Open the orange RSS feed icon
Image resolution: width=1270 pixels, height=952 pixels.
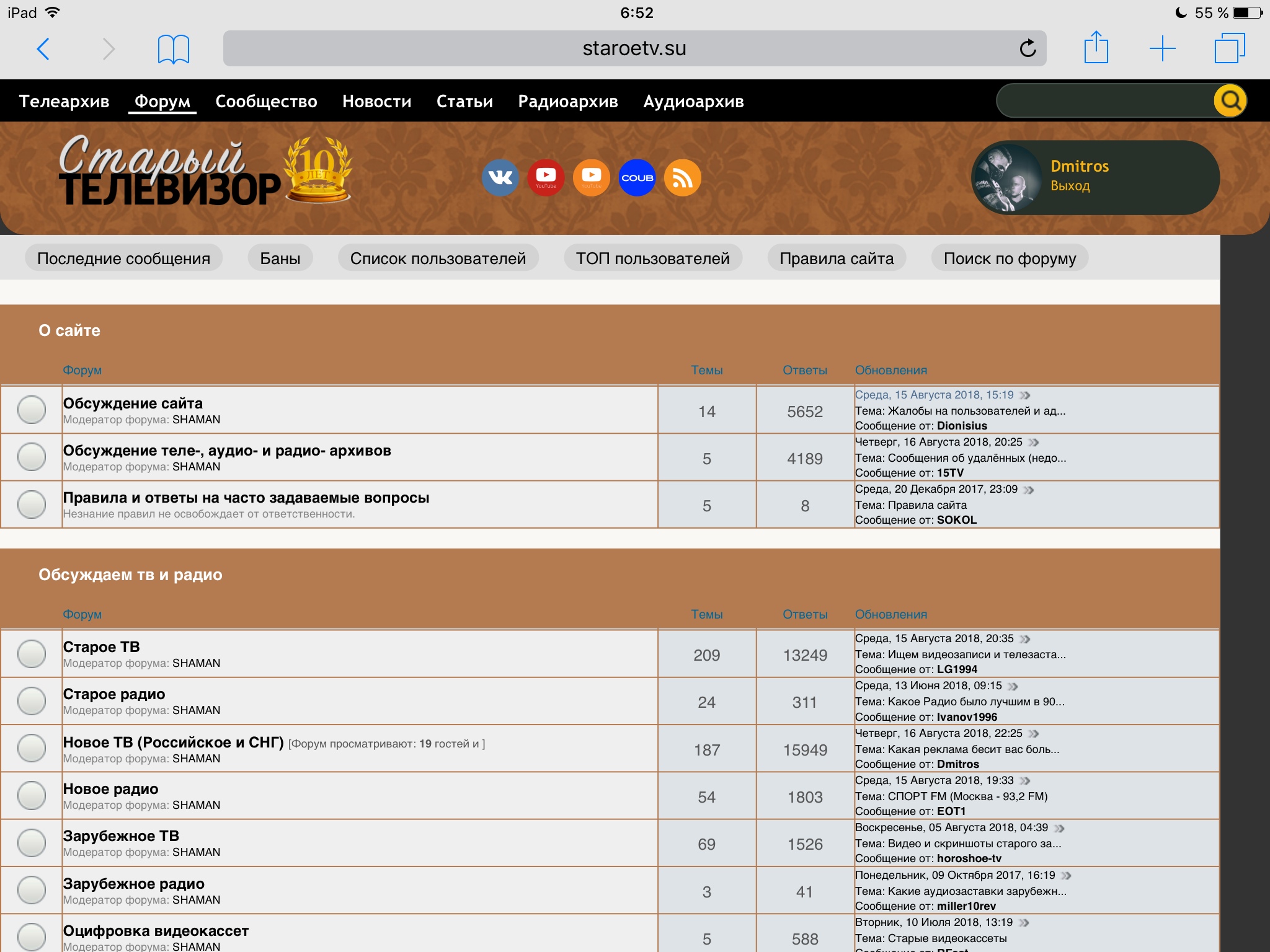coord(682,178)
